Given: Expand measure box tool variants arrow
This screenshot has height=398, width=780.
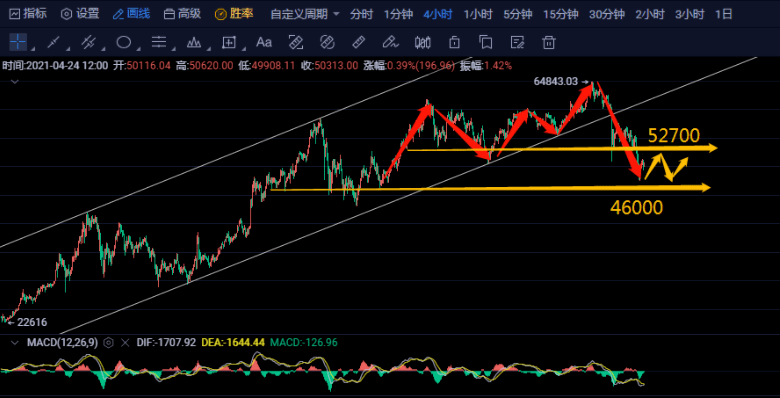Looking at the screenshot, I should [243, 49].
